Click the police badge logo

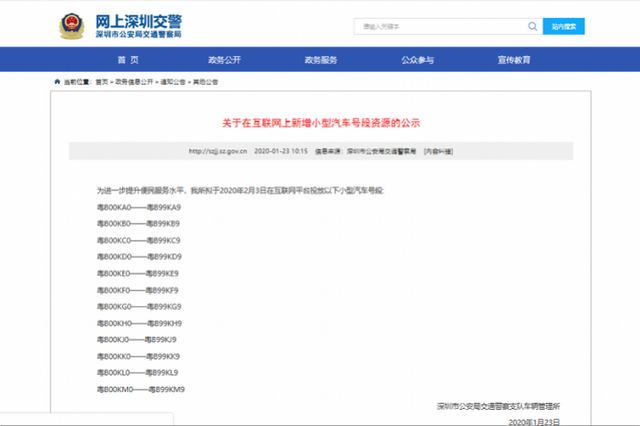73,25
